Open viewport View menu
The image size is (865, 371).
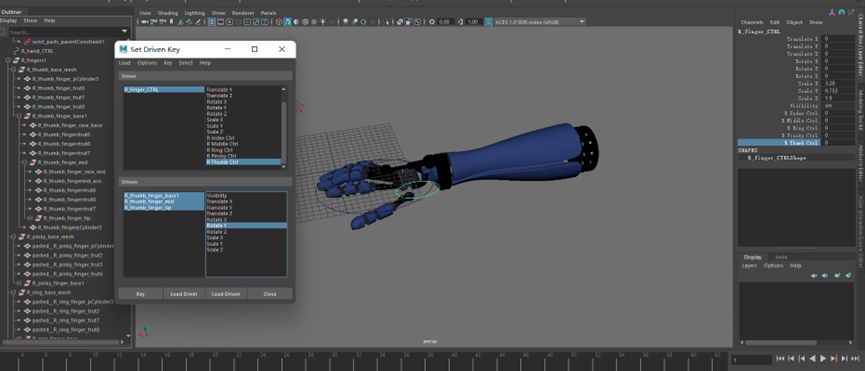pos(145,13)
